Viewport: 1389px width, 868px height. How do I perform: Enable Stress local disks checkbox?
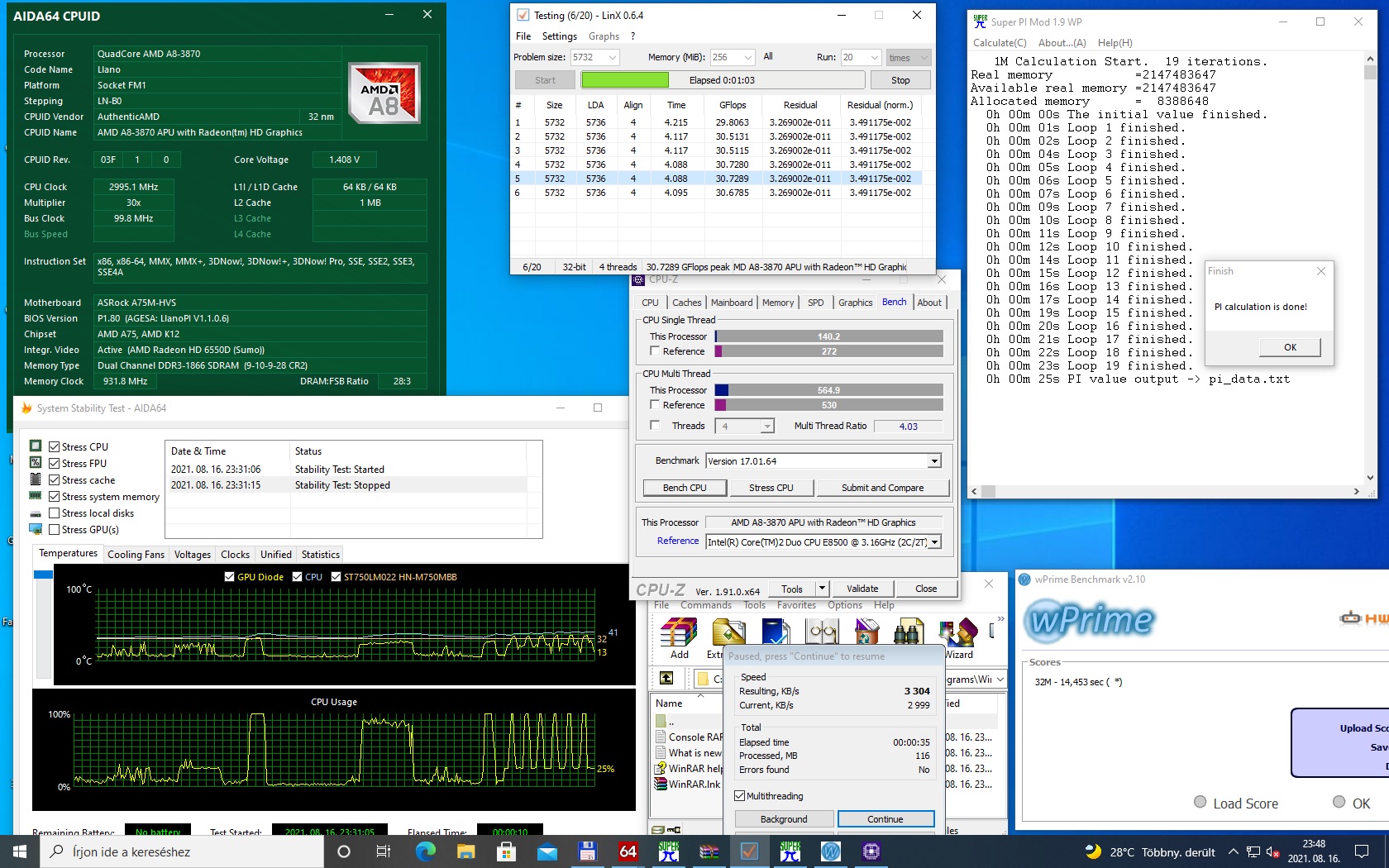click(54, 513)
